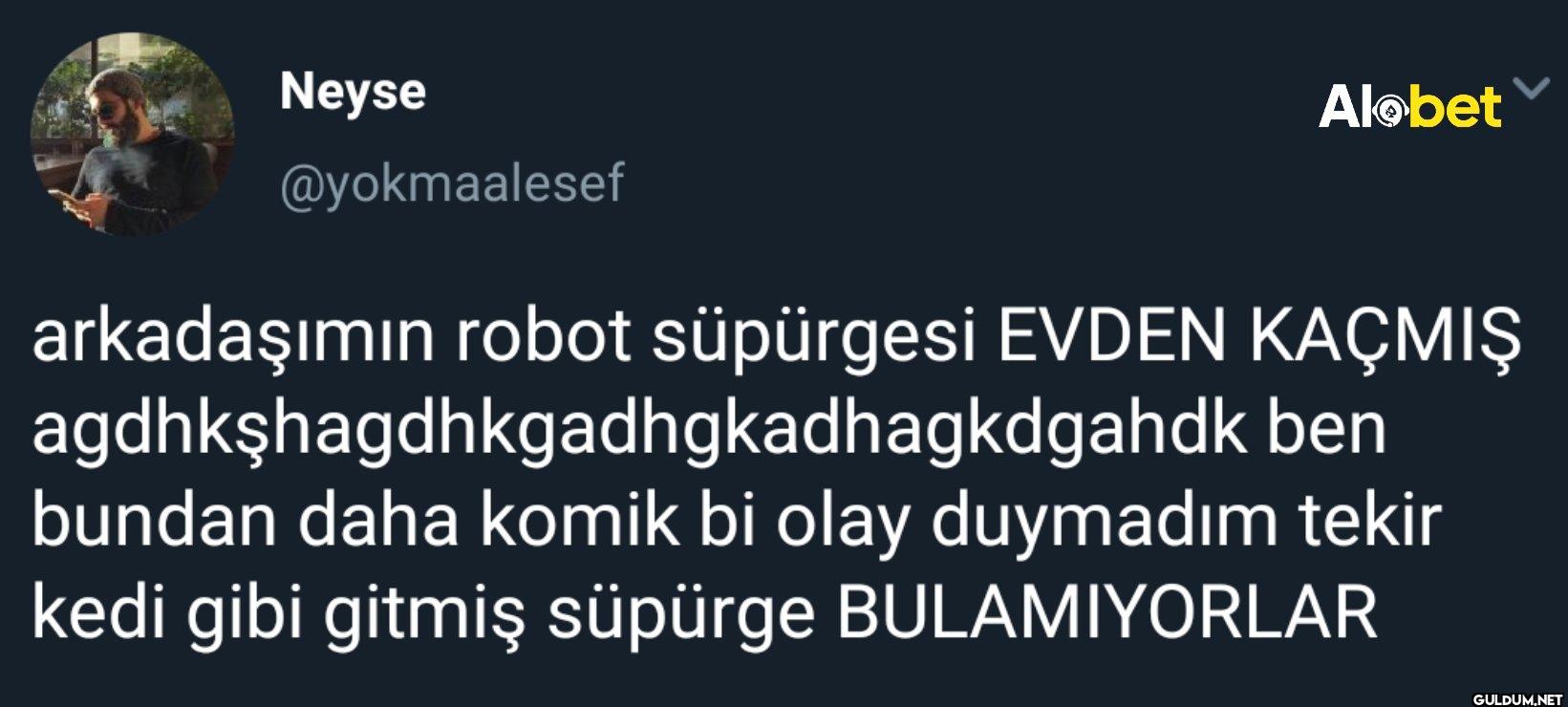This screenshot has height=707, width=1568.
Task: Click the display name Neyse
Action: coord(353,94)
